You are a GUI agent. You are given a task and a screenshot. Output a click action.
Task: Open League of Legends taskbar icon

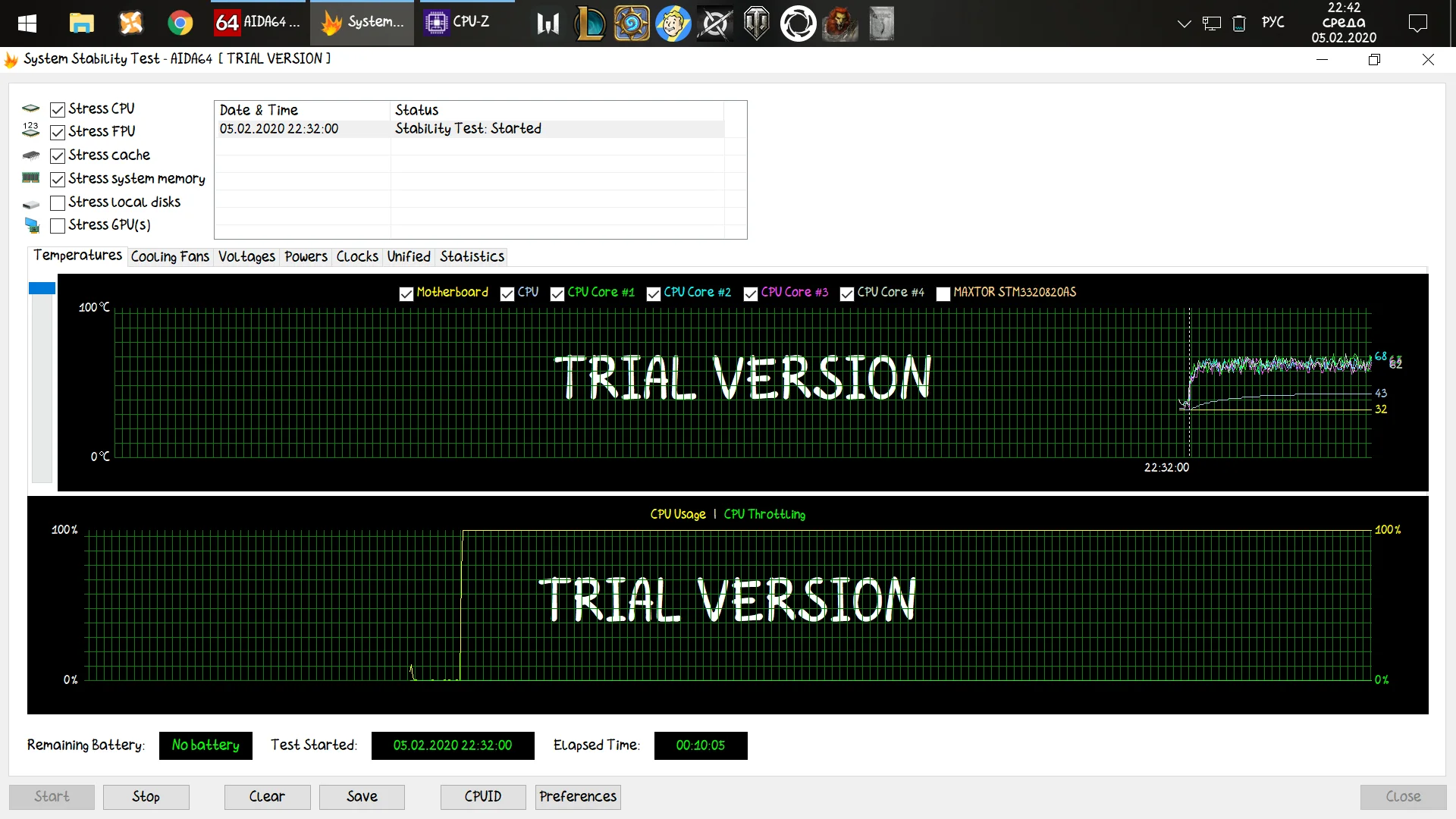(x=590, y=23)
